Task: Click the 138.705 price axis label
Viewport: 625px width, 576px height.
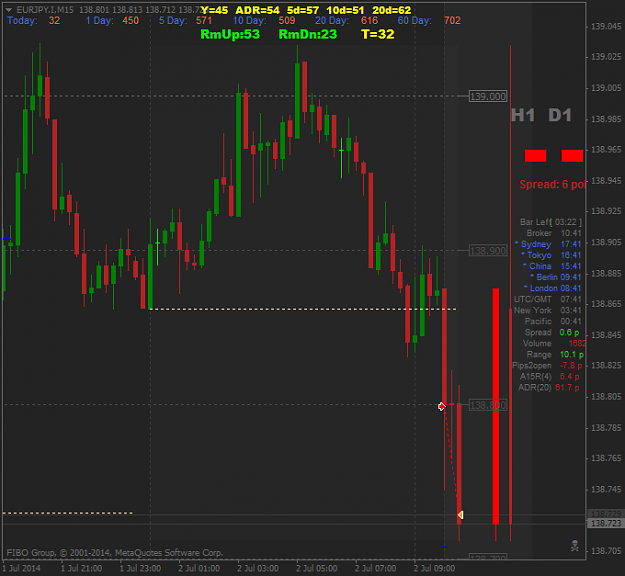Action: [606, 550]
